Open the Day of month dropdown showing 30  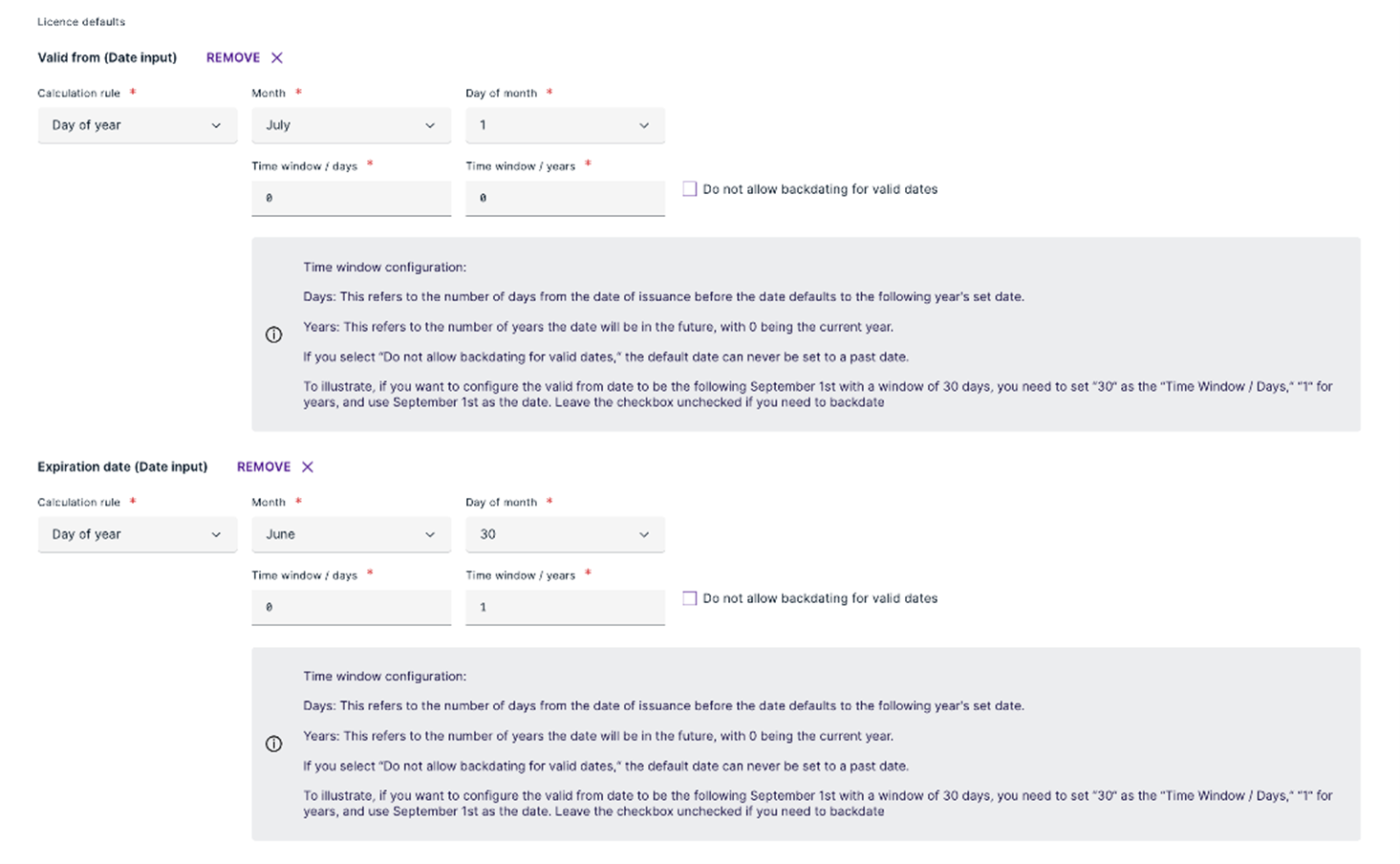[x=564, y=534]
